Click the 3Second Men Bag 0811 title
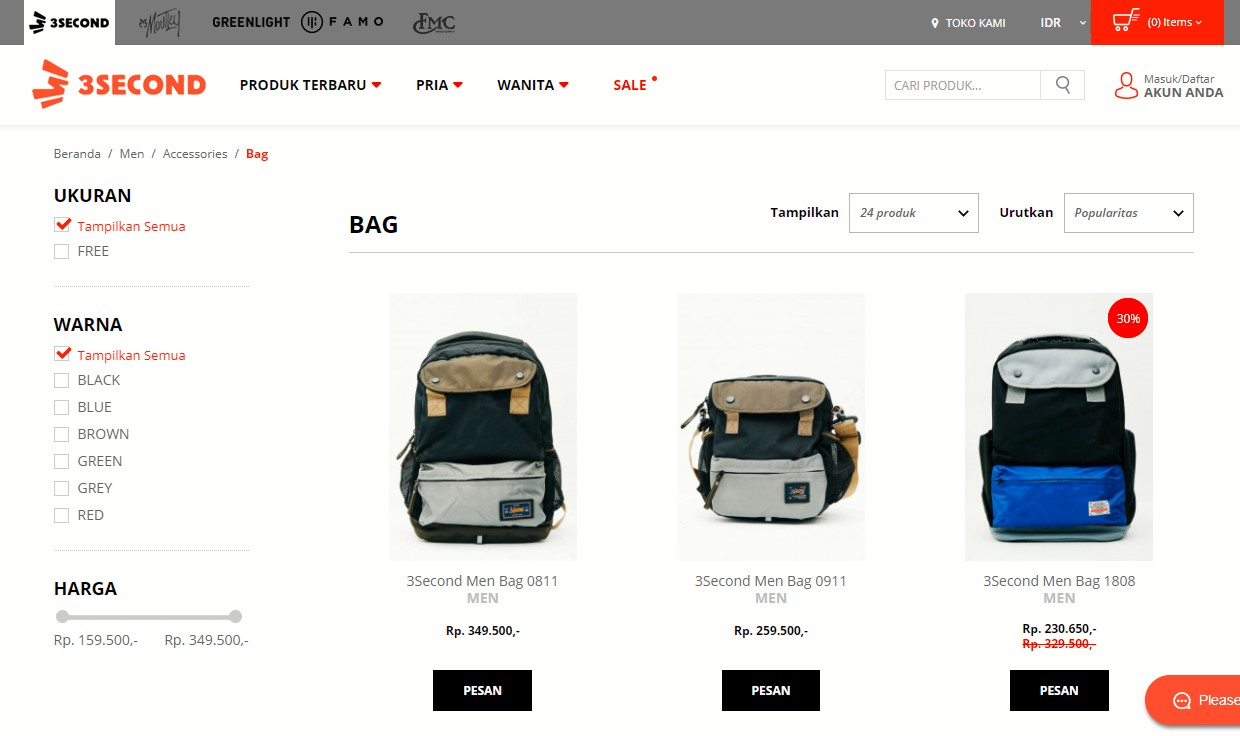Screen dimensions: 1240x736 coord(483,581)
